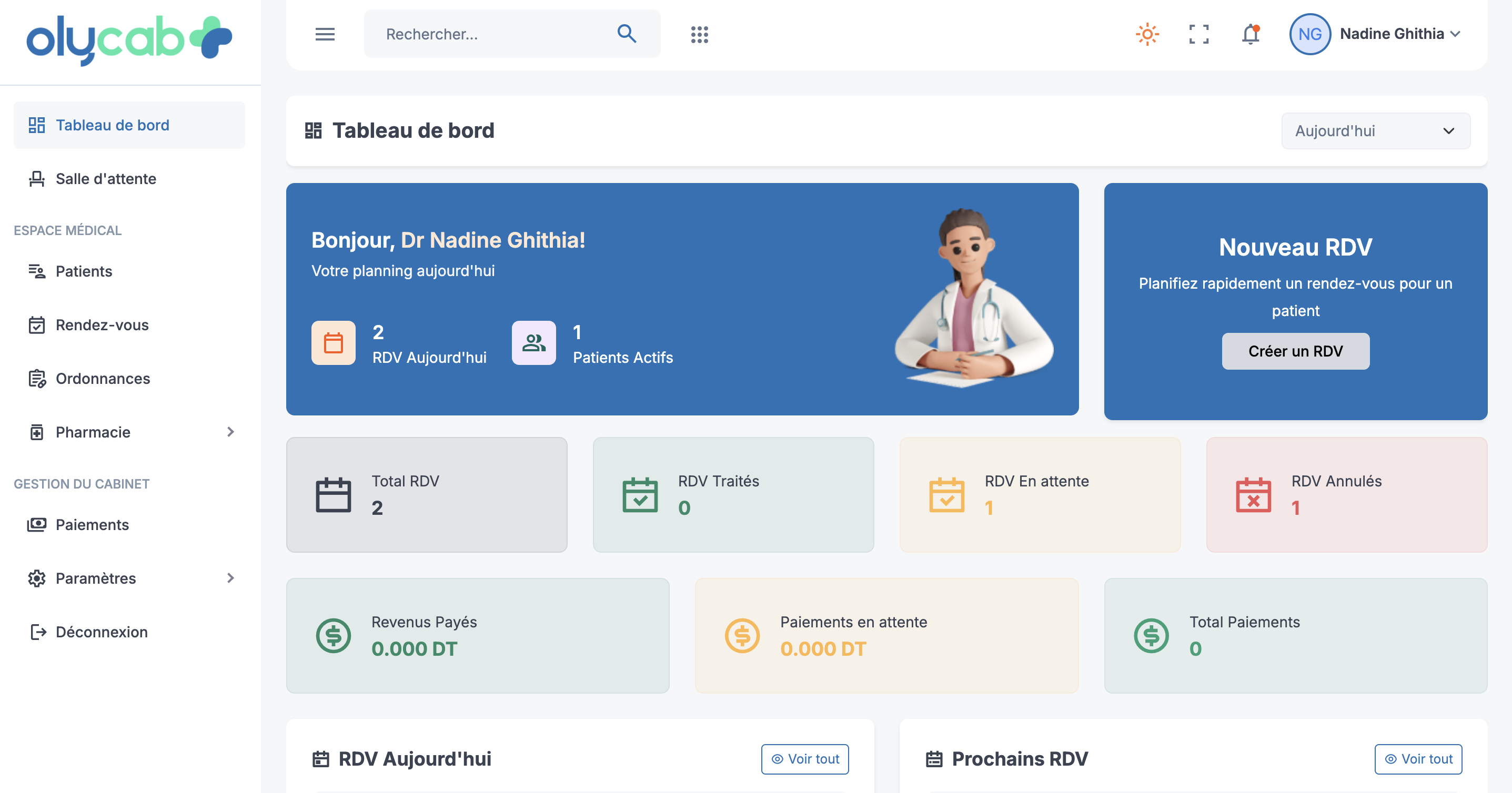Click the search magnifier icon
This screenshot has height=793, width=1512.
click(626, 34)
